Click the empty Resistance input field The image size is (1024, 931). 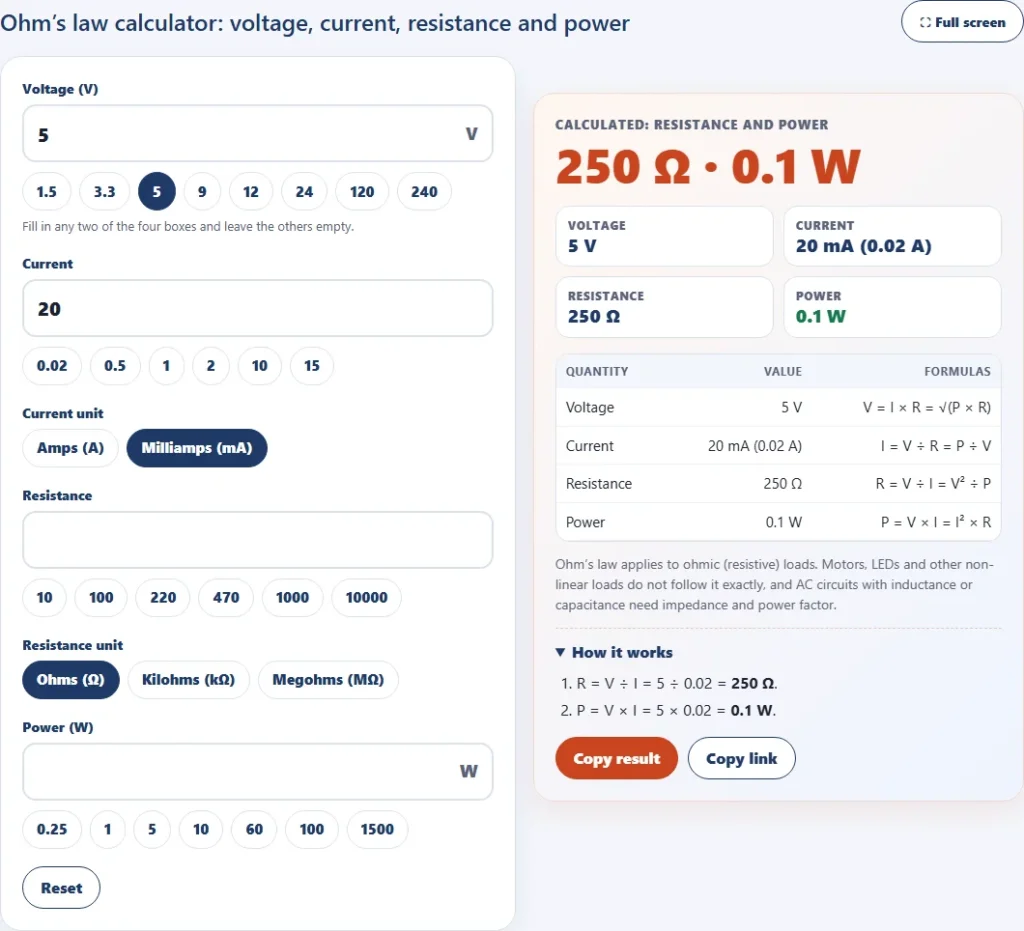point(257,540)
